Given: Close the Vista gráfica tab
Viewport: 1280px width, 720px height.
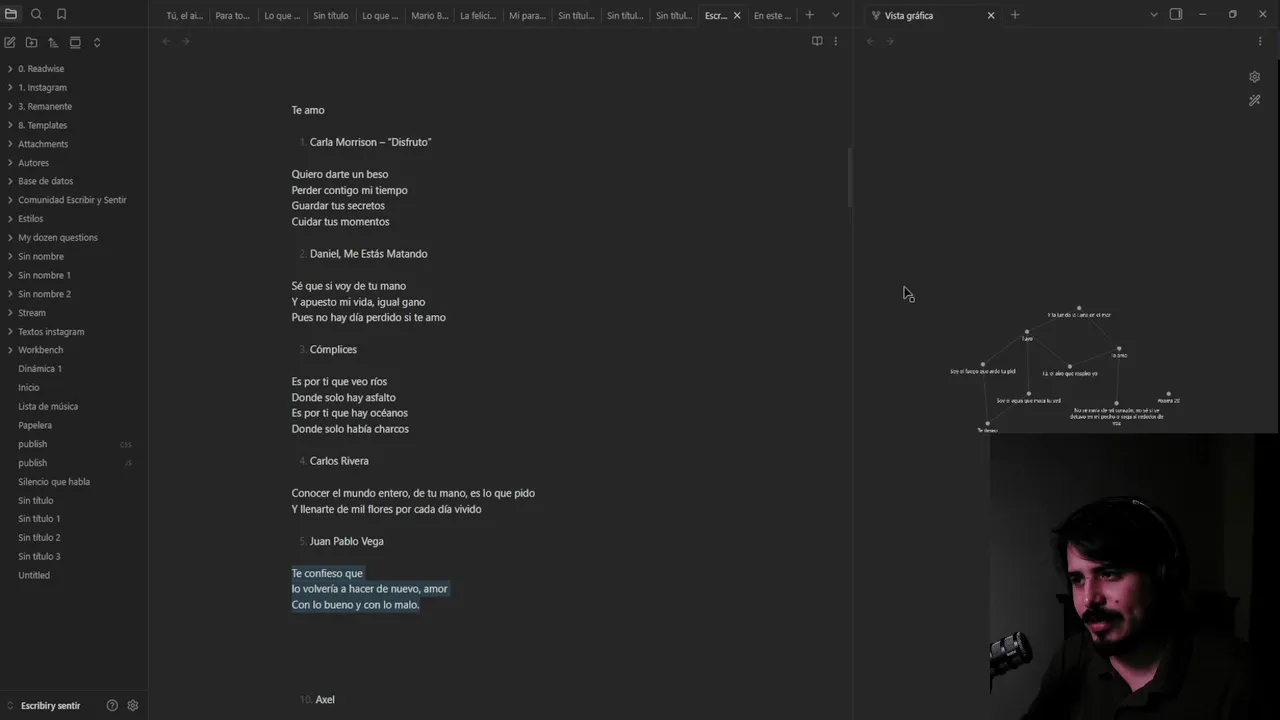Looking at the screenshot, I should point(991,15).
